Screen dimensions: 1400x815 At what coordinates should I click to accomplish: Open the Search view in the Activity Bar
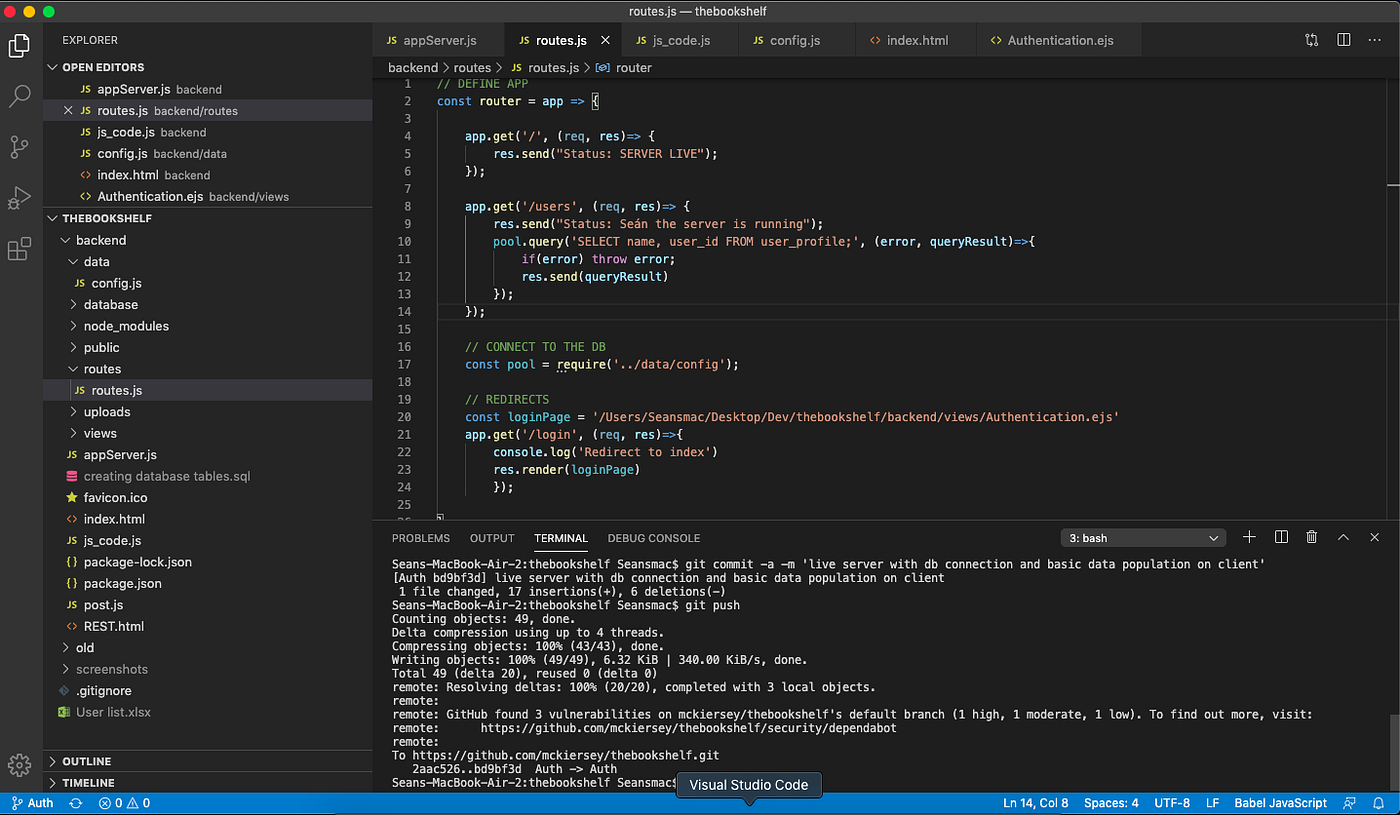(x=20, y=96)
